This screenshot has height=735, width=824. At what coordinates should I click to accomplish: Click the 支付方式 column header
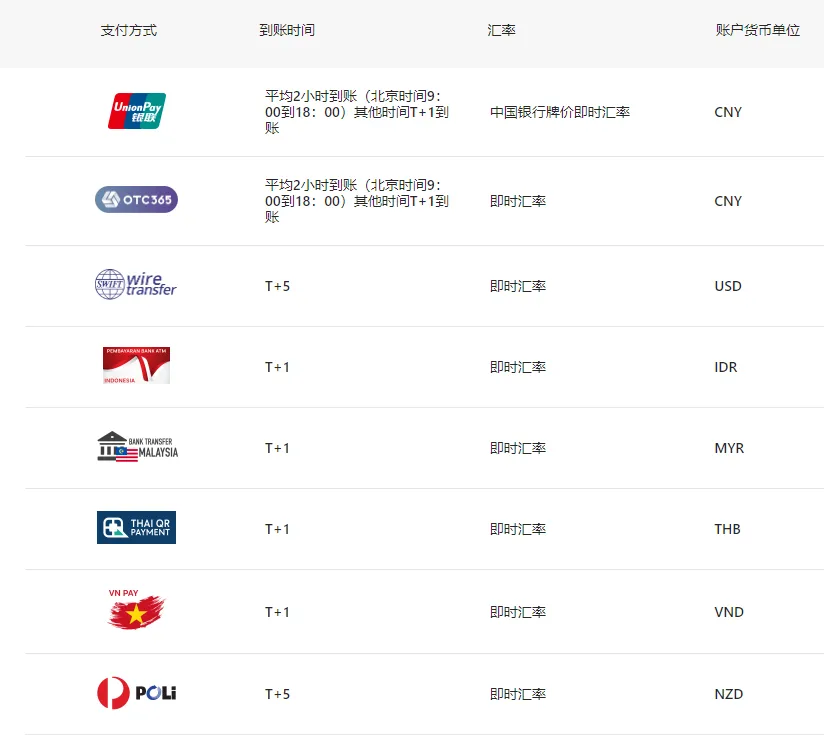[x=129, y=30]
